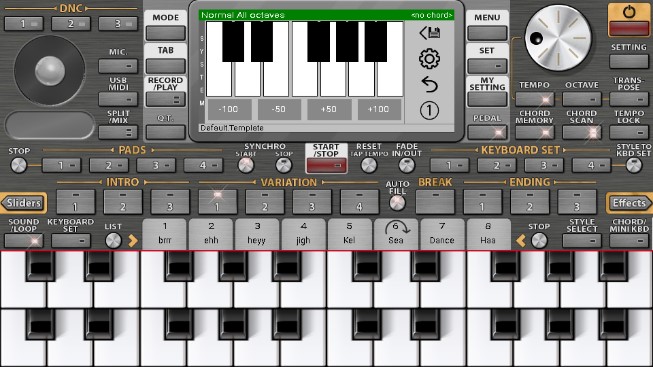The height and width of the screenshot is (367, 653).
Task: Expand the Sliders panel
Action: point(23,203)
